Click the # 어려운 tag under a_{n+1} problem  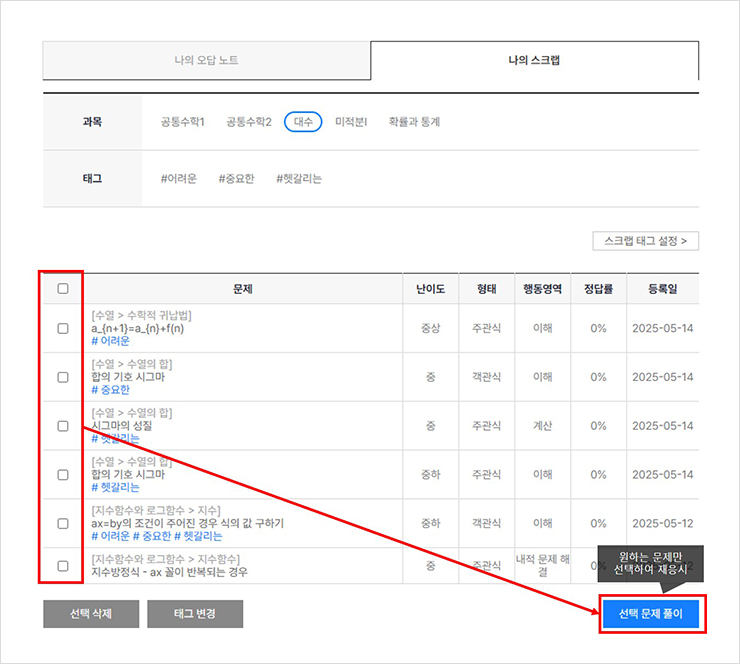pos(110,341)
